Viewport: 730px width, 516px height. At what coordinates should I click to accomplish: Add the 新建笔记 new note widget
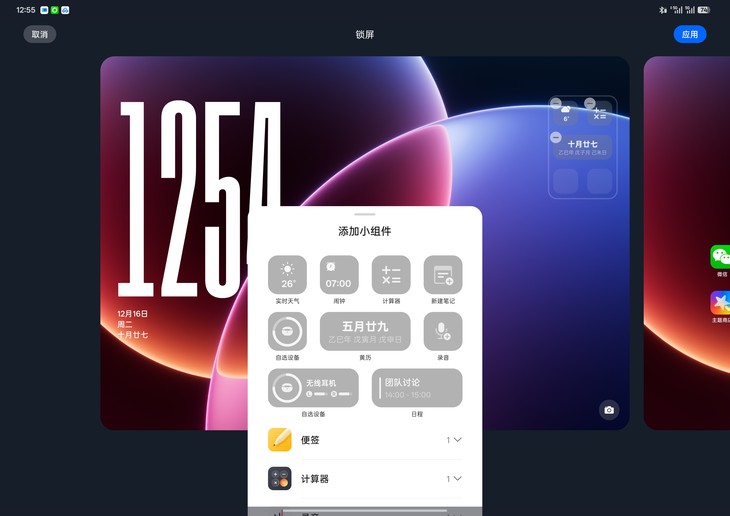(443, 275)
